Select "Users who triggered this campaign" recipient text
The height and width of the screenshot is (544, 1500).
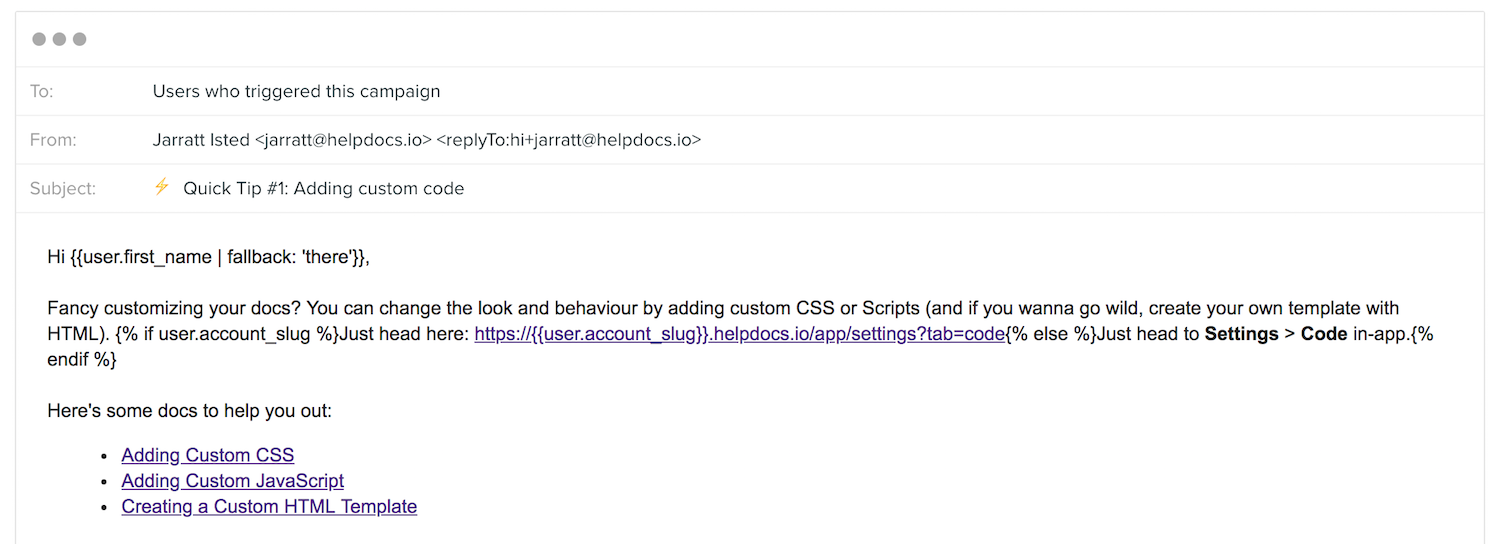click(x=296, y=92)
